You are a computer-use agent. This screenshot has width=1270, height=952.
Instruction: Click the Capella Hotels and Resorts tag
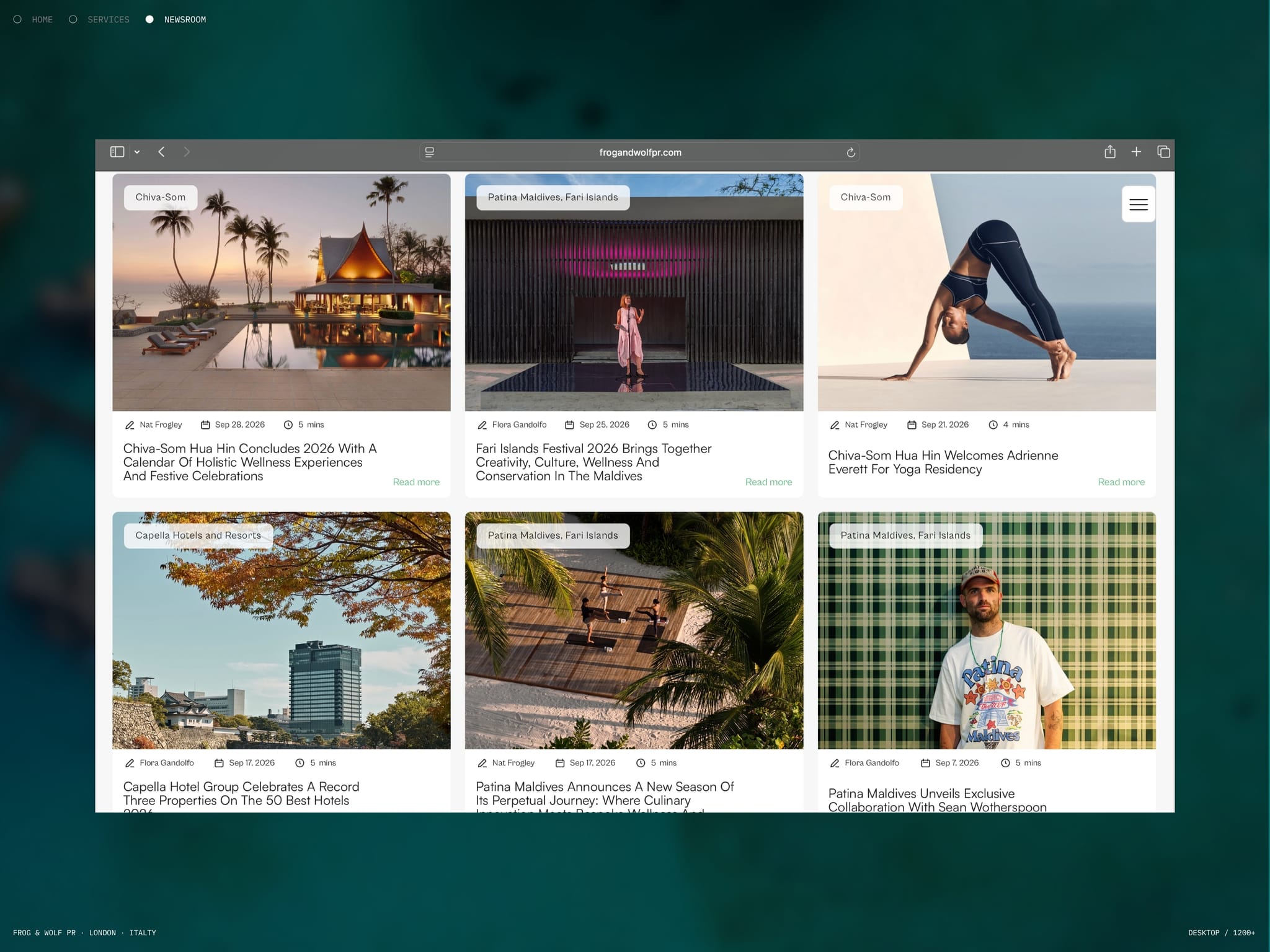(x=198, y=535)
